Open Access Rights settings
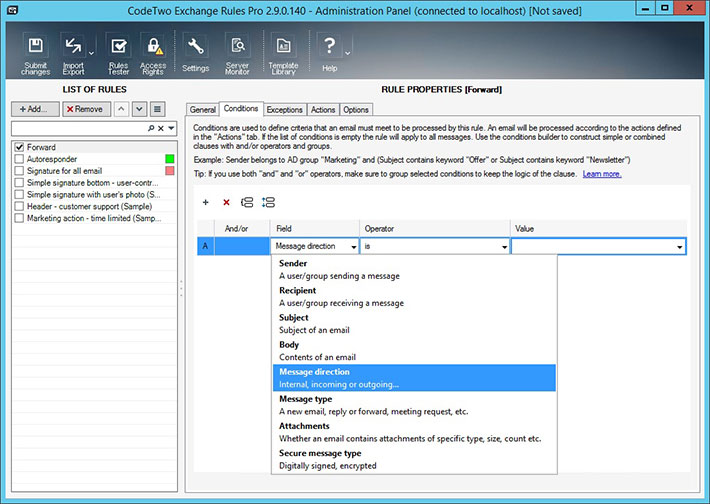This screenshot has height=504, width=710. point(153,55)
